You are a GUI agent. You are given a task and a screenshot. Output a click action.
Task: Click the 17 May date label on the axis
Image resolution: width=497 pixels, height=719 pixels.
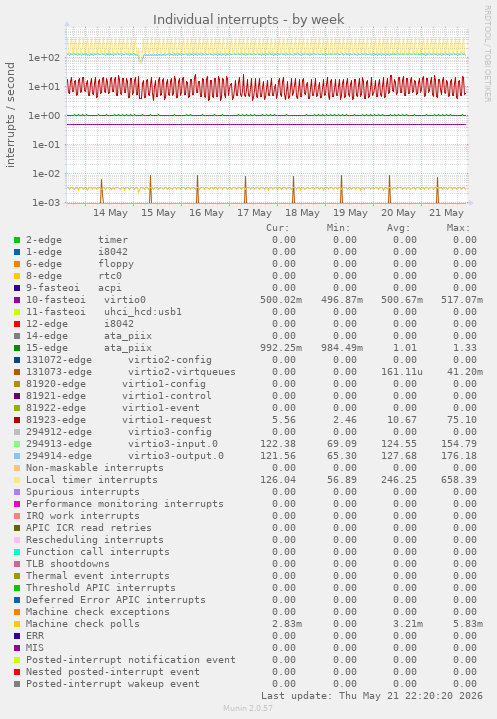(x=254, y=213)
